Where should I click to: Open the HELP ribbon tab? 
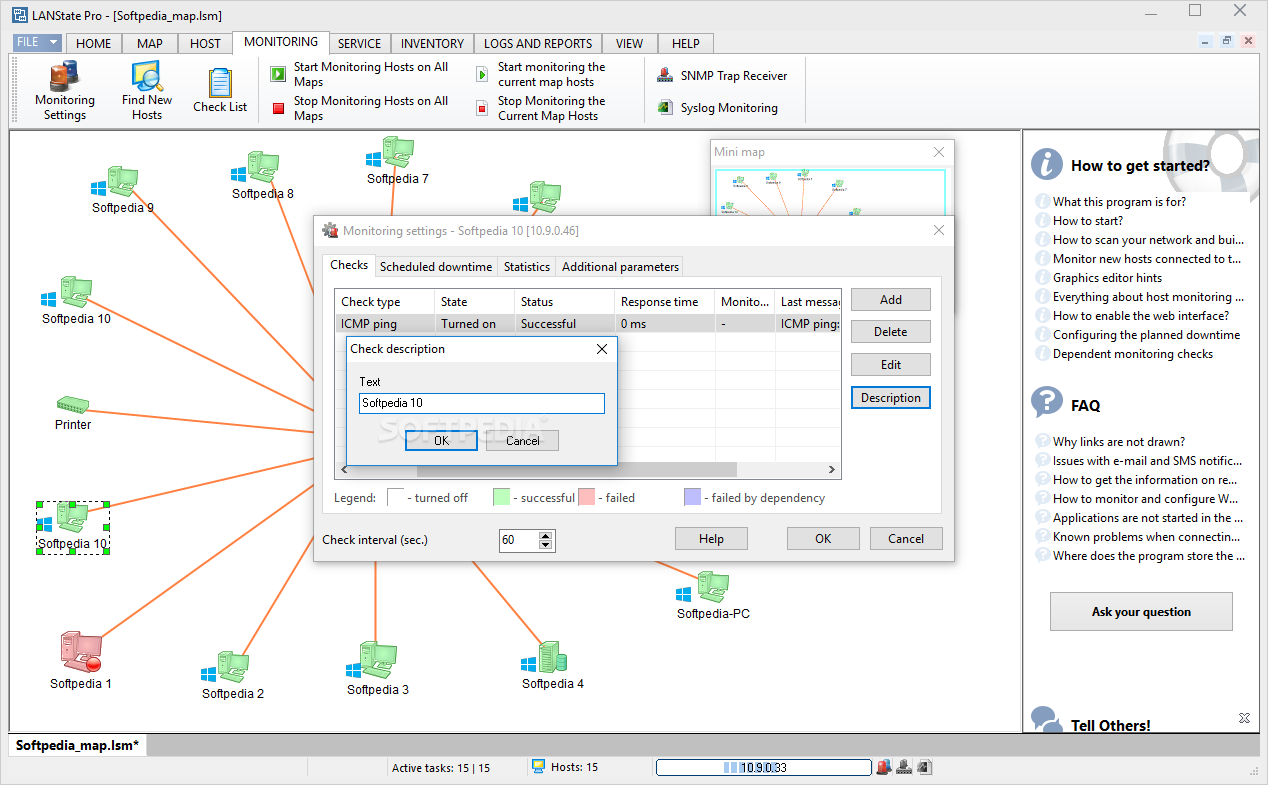point(686,43)
